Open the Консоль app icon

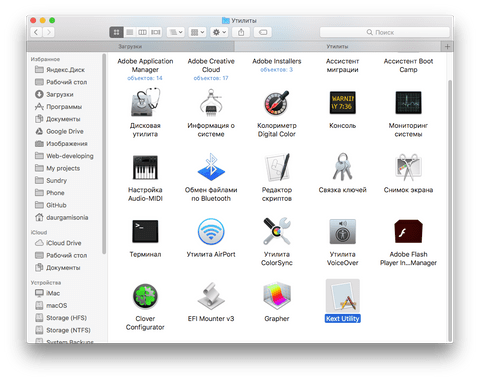tap(342, 103)
